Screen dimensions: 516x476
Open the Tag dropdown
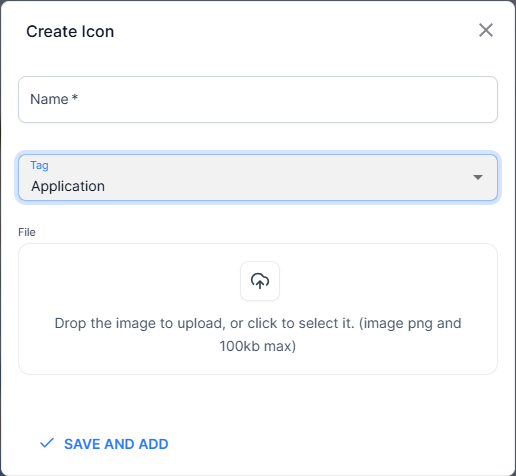click(x=258, y=177)
